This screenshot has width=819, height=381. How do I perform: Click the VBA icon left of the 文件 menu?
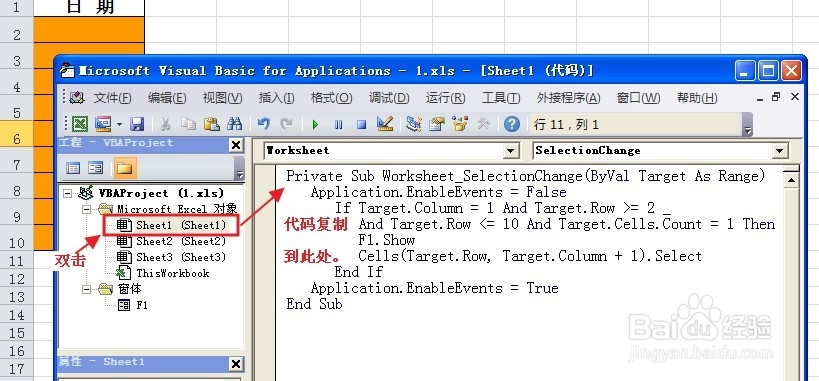click(x=77, y=97)
